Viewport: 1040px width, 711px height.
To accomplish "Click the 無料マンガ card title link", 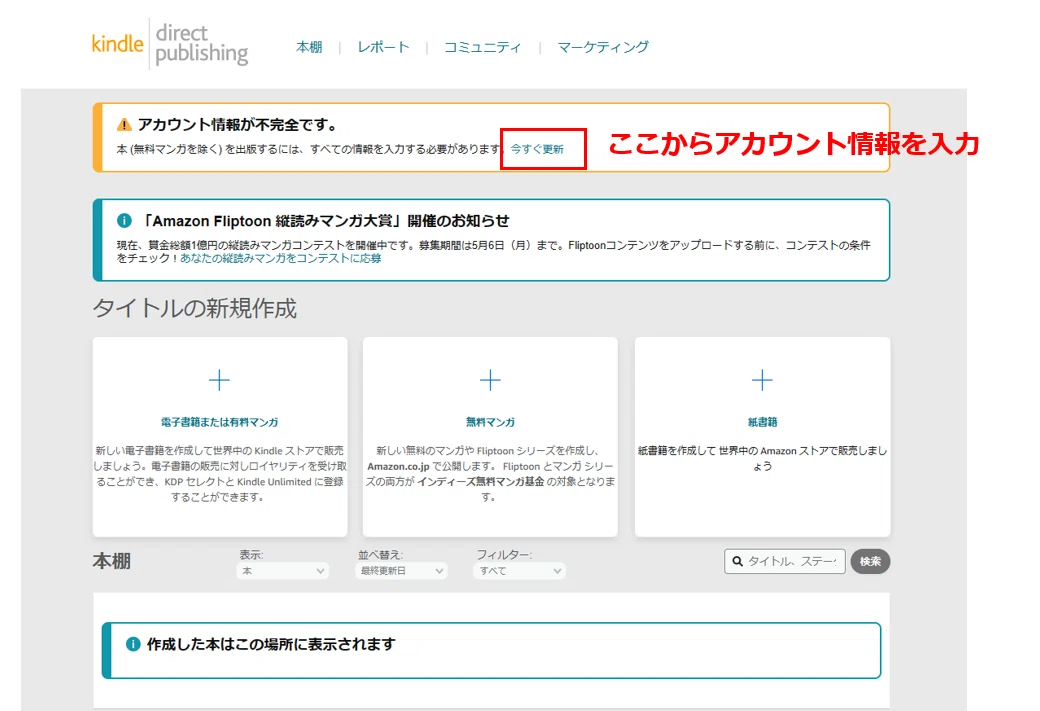I will click(490, 422).
